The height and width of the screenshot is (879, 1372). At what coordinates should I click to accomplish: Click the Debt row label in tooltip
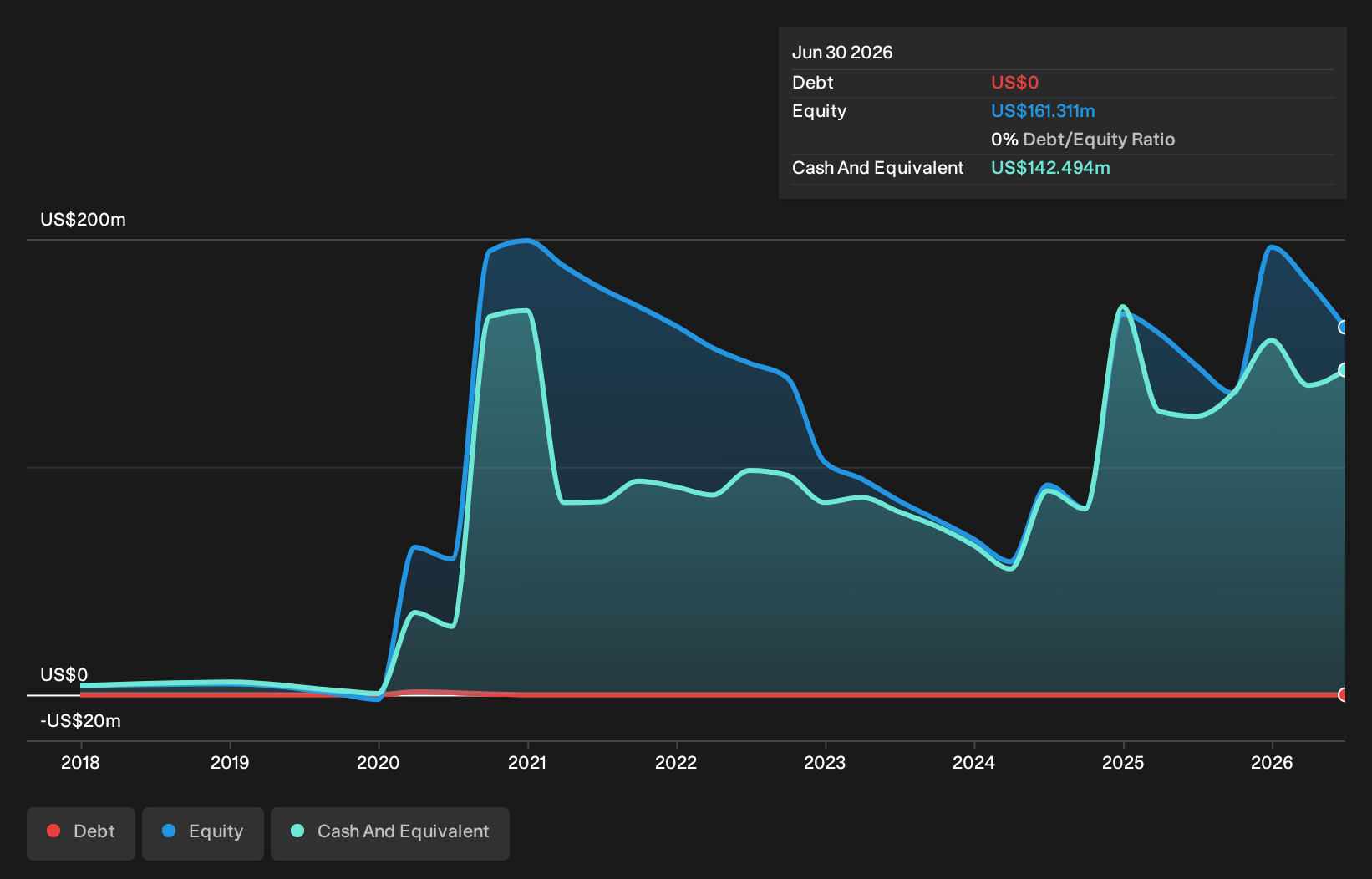click(813, 83)
